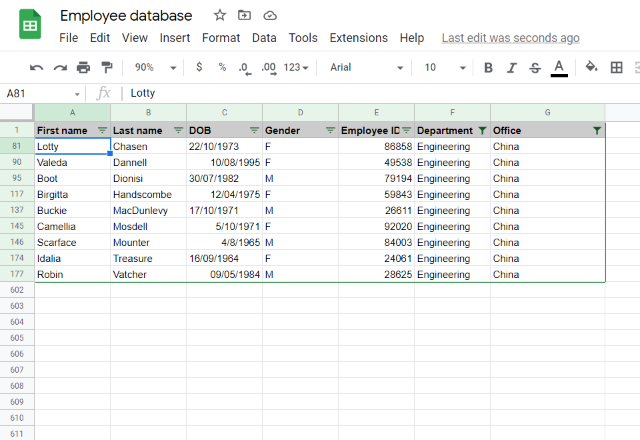Open the fill color picker
This screenshot has height=440, width=640.
coord(591,67)
